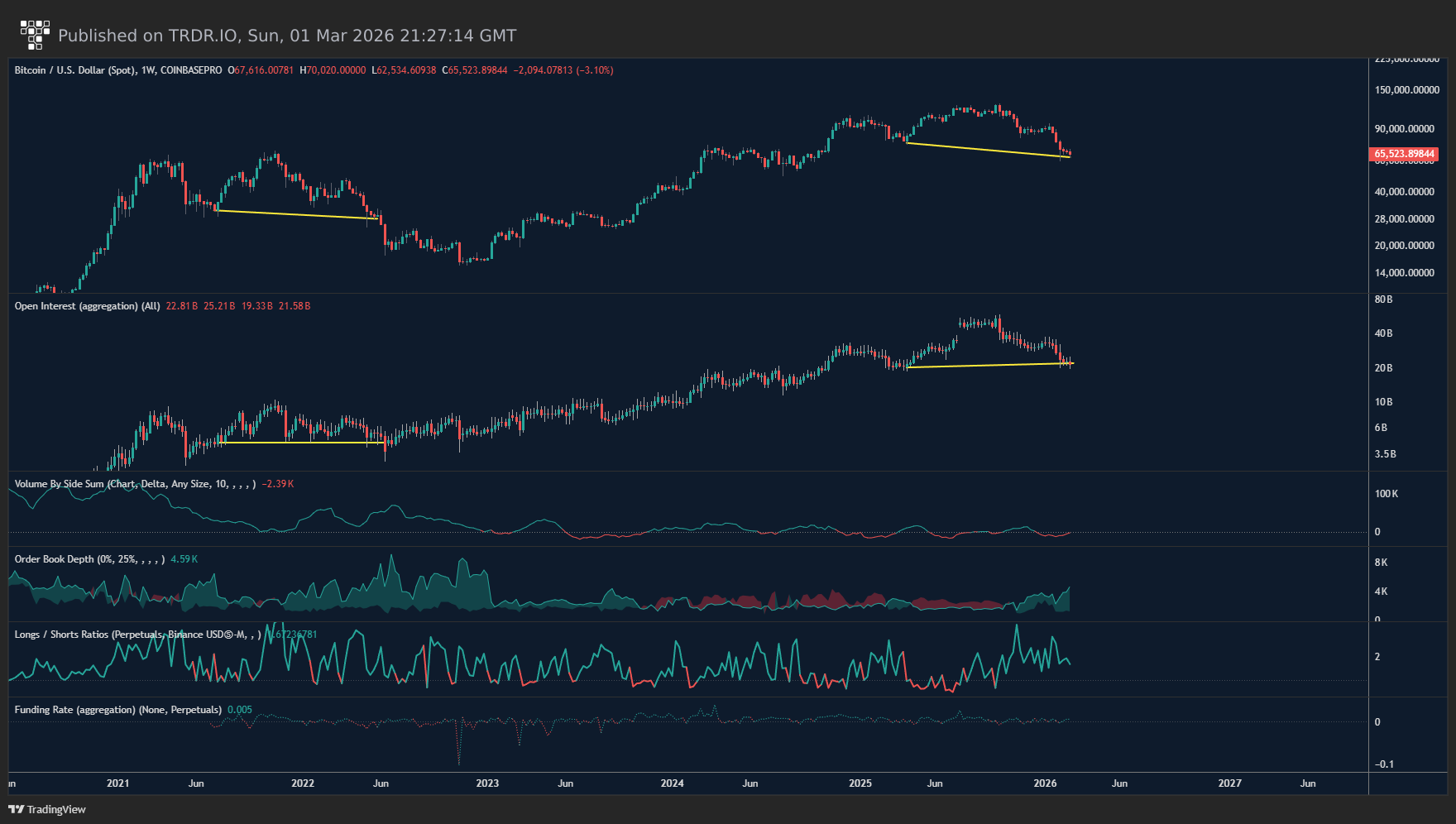Click the Open Interest (aggregation) indicator label
This screenshot has height=824, width=1456.
click(x=87, y=306)
